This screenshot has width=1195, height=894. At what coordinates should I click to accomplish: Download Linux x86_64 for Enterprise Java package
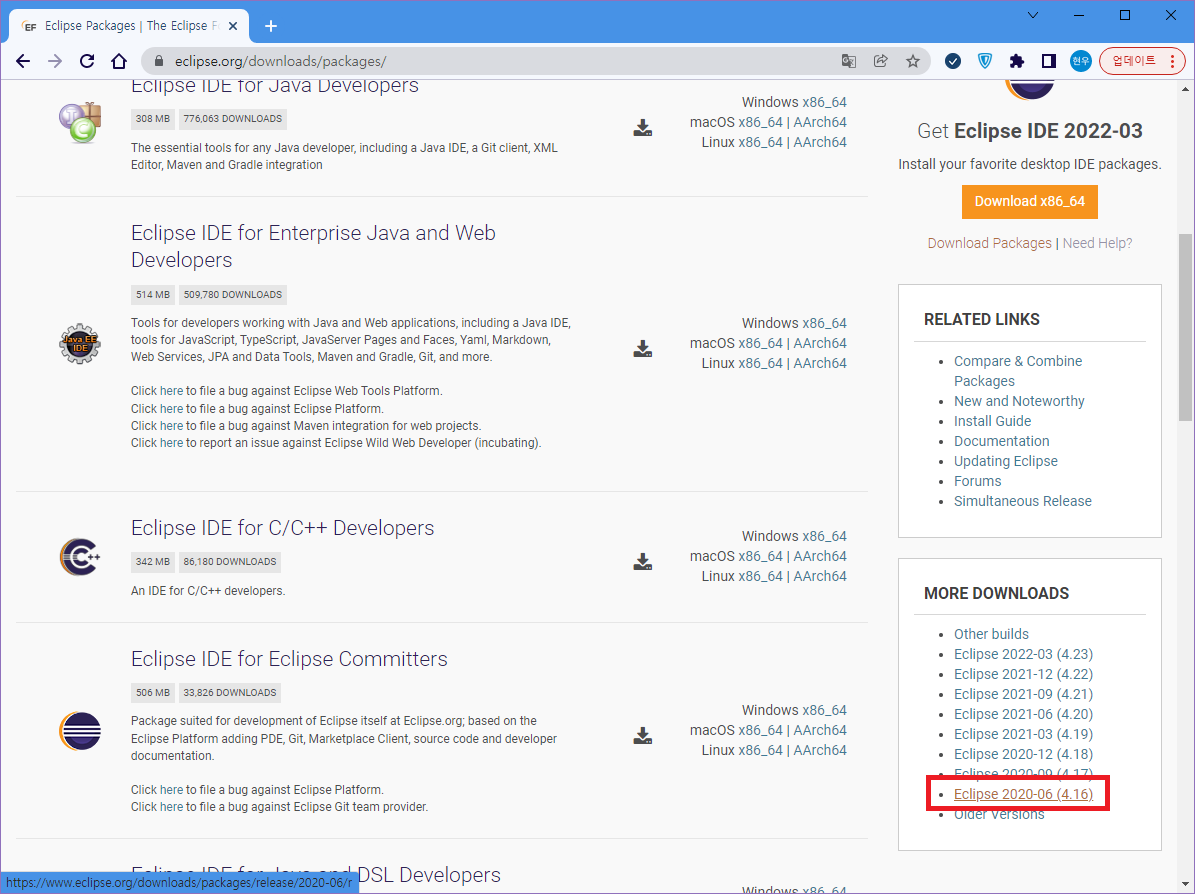click(x=760, y=363)
